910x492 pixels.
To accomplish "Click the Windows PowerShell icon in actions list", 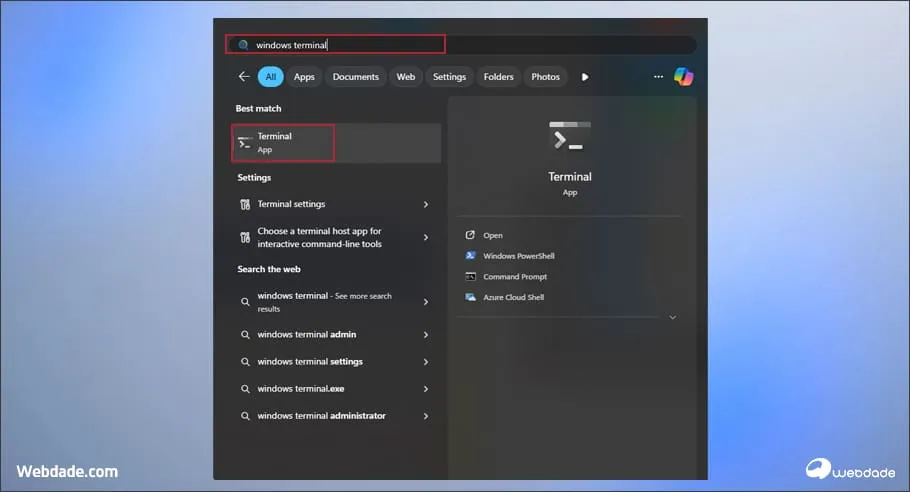I will pos(471,256).
